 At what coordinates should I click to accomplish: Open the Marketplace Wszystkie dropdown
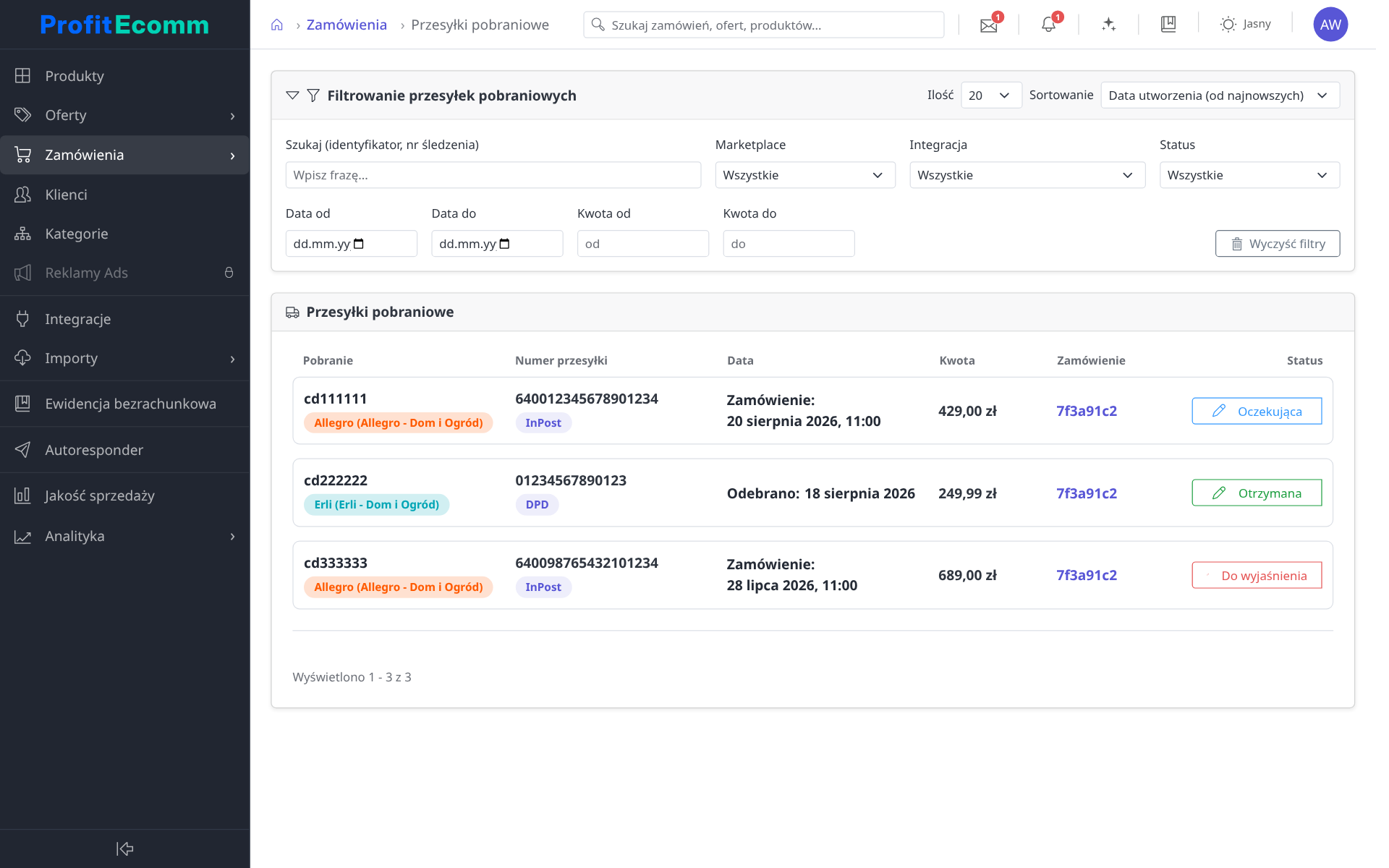tap(804, 175)
